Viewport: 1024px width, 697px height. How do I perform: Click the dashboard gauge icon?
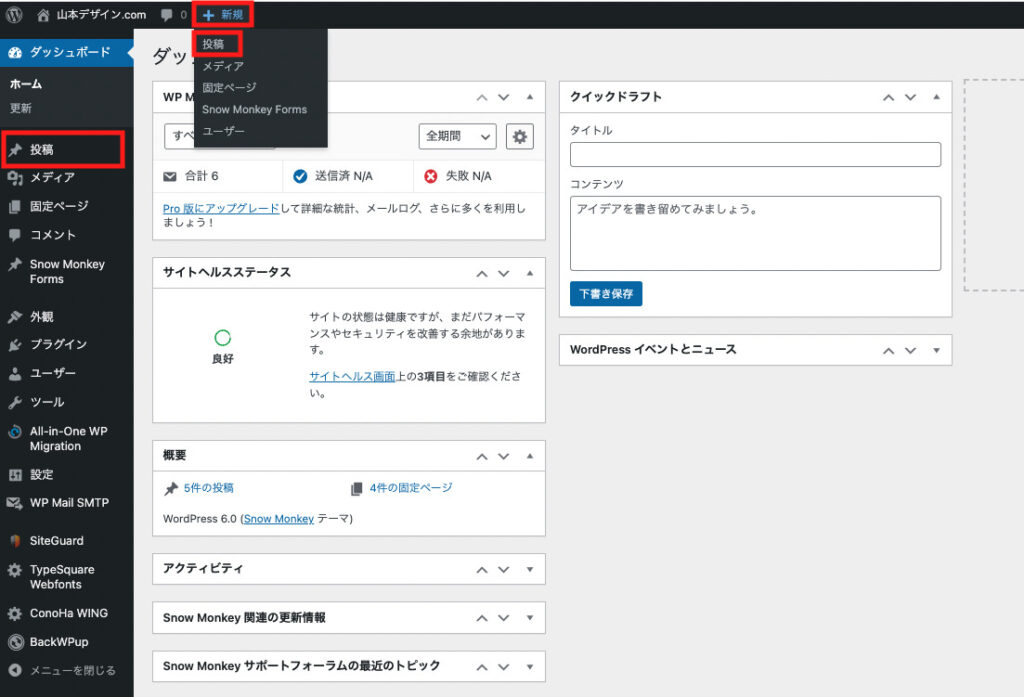point(15,52)
